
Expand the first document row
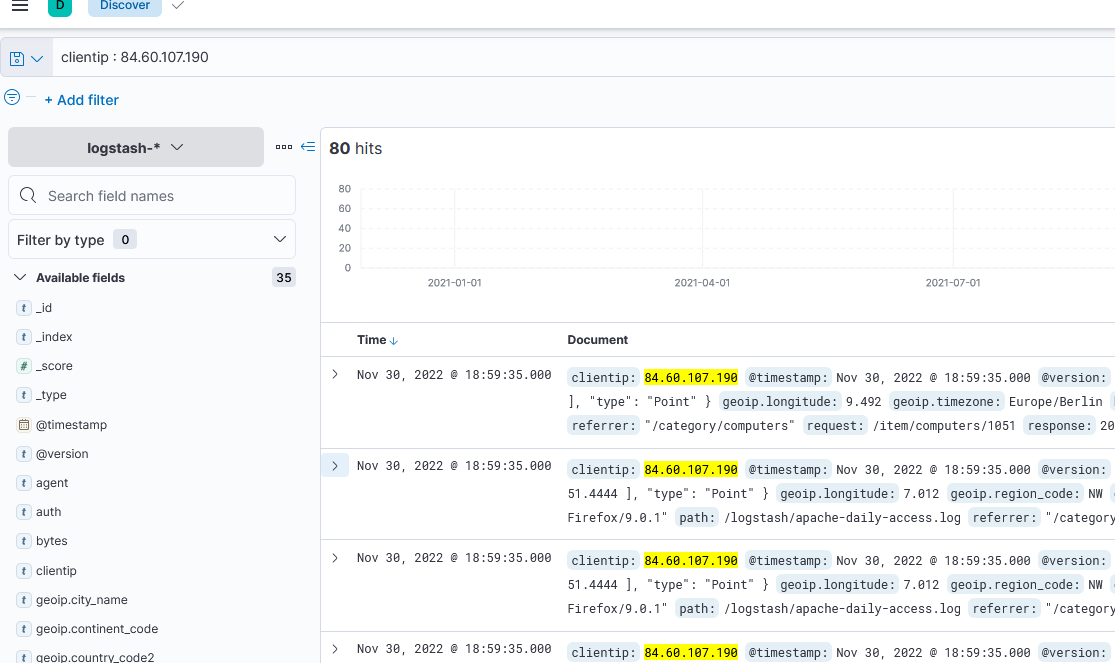[335, 375]
